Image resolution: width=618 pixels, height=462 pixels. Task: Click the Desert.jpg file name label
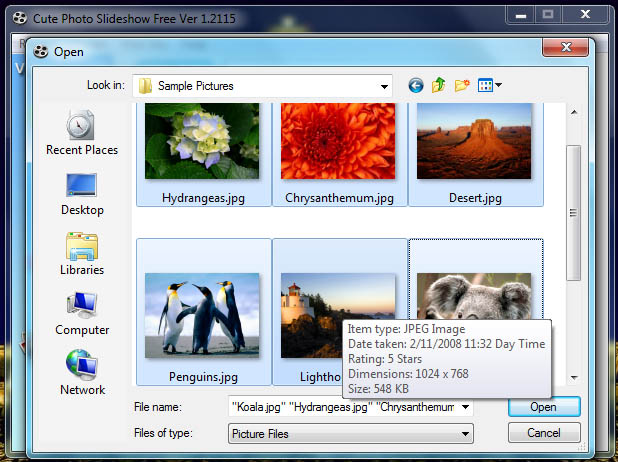click(x=475, y=198)
